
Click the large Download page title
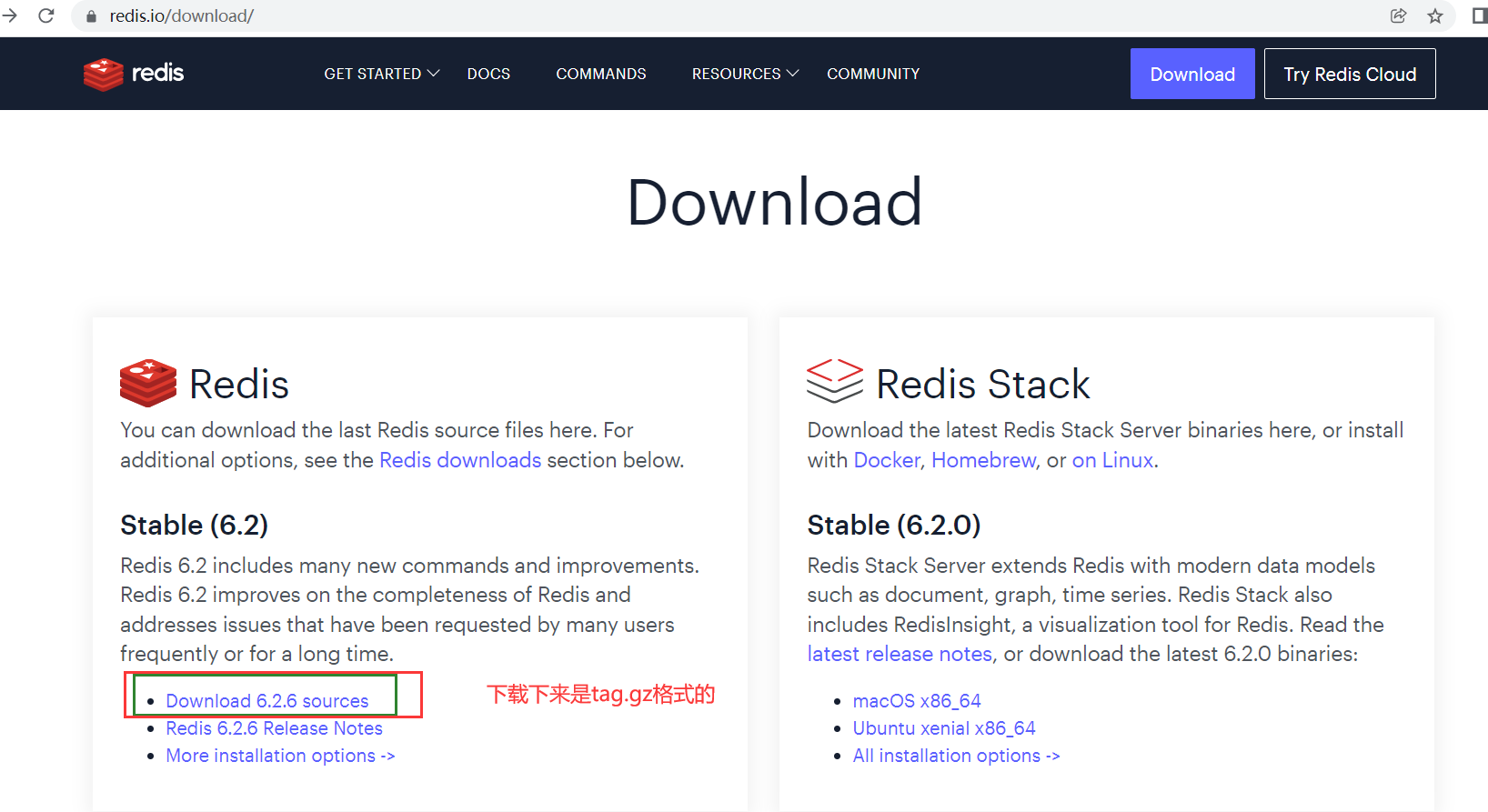point(775,202)
